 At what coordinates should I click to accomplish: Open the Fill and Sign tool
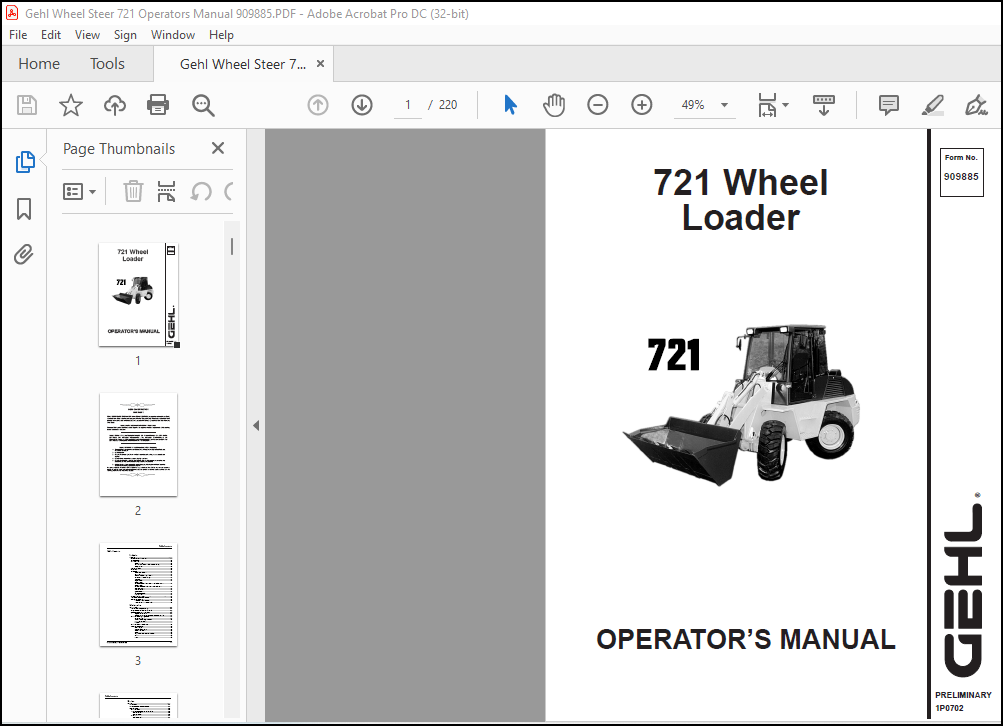(x=976, y=105)
